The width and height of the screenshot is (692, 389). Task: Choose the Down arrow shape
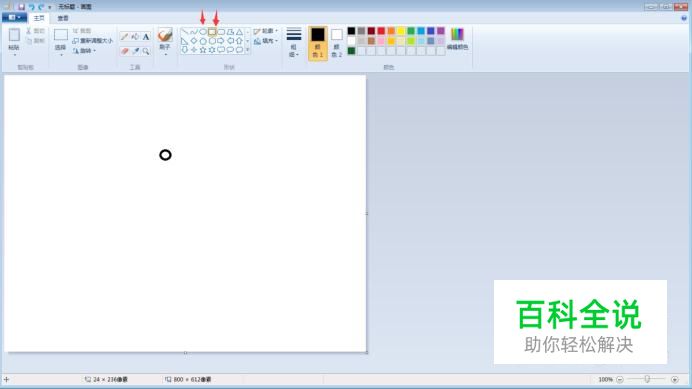[185, 50]
